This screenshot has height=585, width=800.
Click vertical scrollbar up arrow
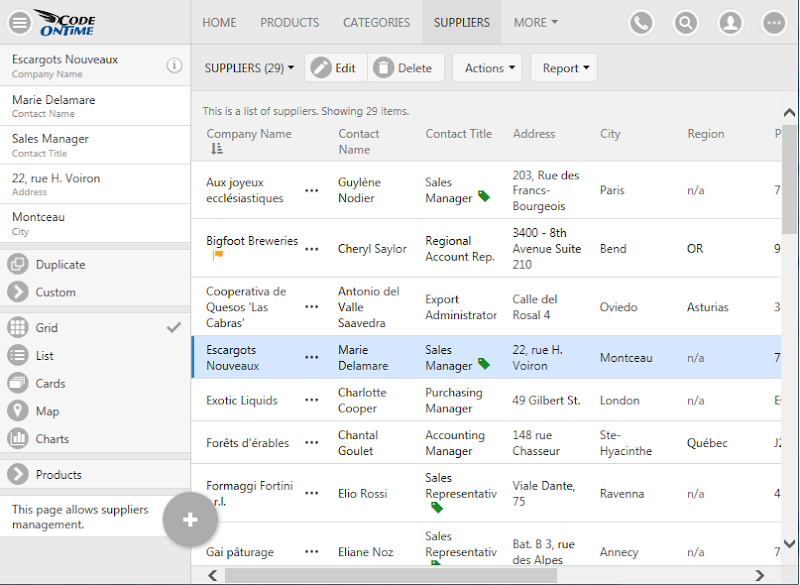click(789, 112)
